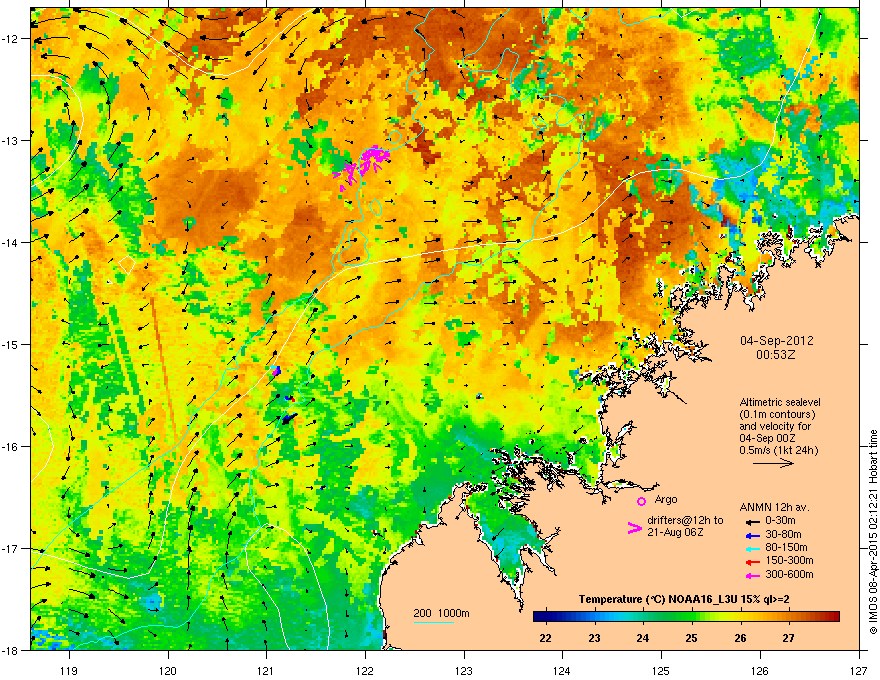880x680 pixels.
Task: Click the longitude axis label 122
Action: pos(365,670)
